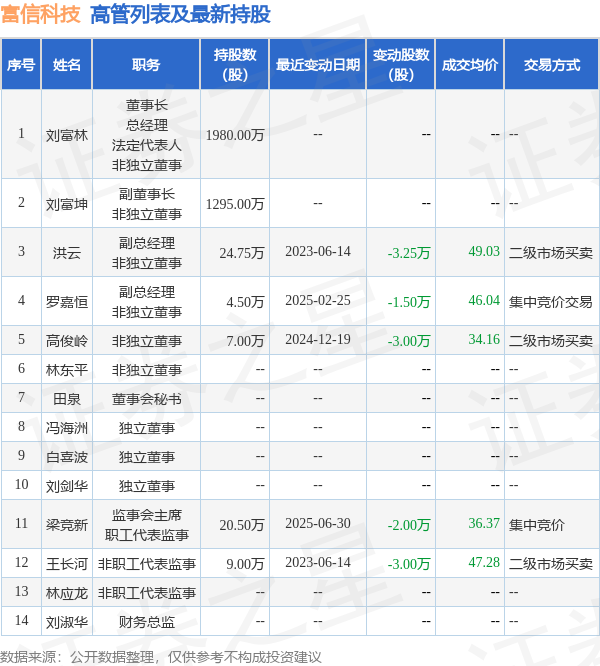Click the name 高俊岭
The image size is (600, 666).
(67, 341)
